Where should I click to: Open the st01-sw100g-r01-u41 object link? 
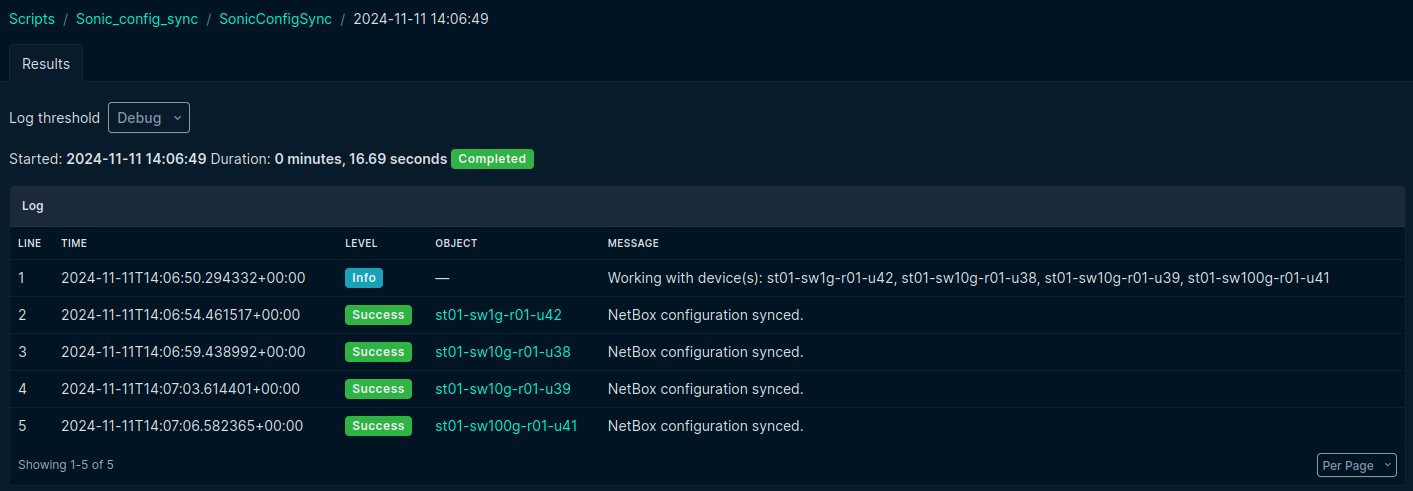click(506, 426)
